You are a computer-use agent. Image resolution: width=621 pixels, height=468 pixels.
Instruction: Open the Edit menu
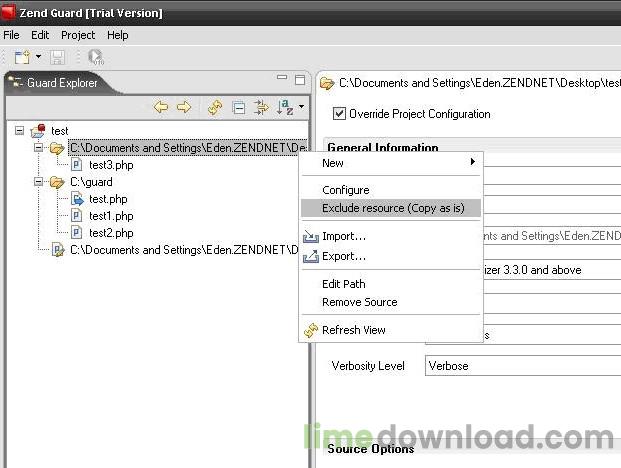point(40,35)
